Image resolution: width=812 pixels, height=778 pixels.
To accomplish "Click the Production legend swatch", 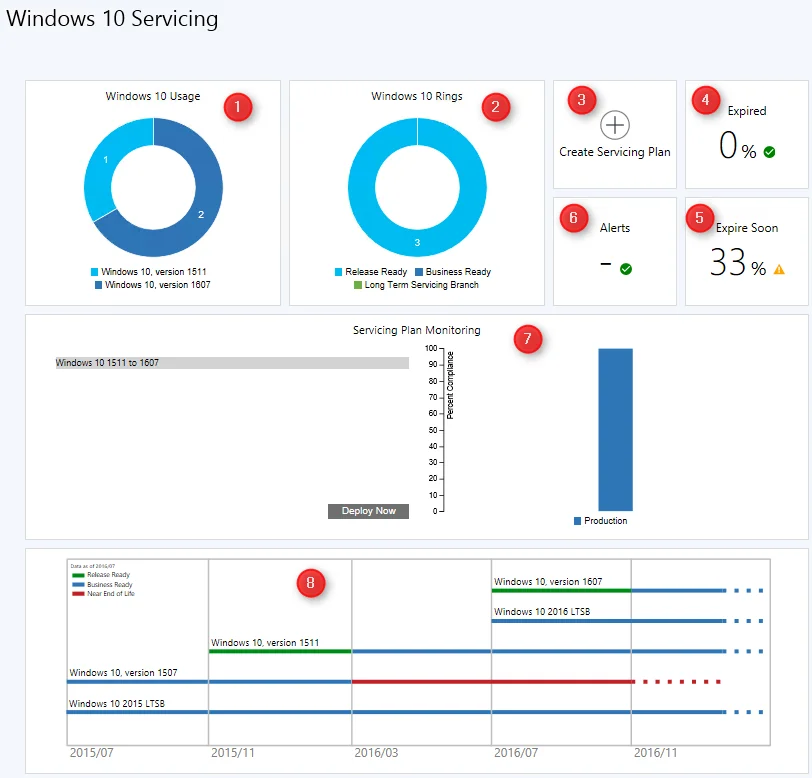I will (577, 521).
